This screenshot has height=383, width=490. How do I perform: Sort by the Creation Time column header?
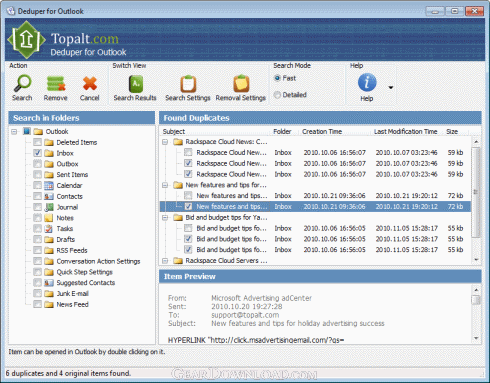[x=322, y=132]
